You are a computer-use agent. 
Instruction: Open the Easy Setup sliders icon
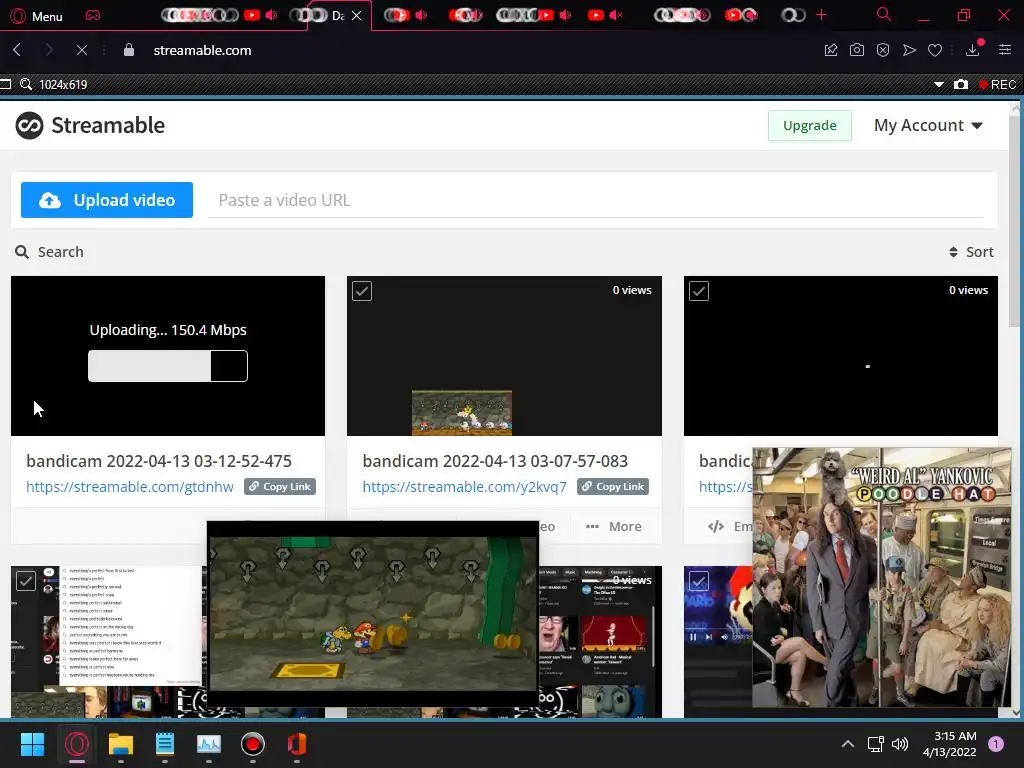click(1005, 50)
